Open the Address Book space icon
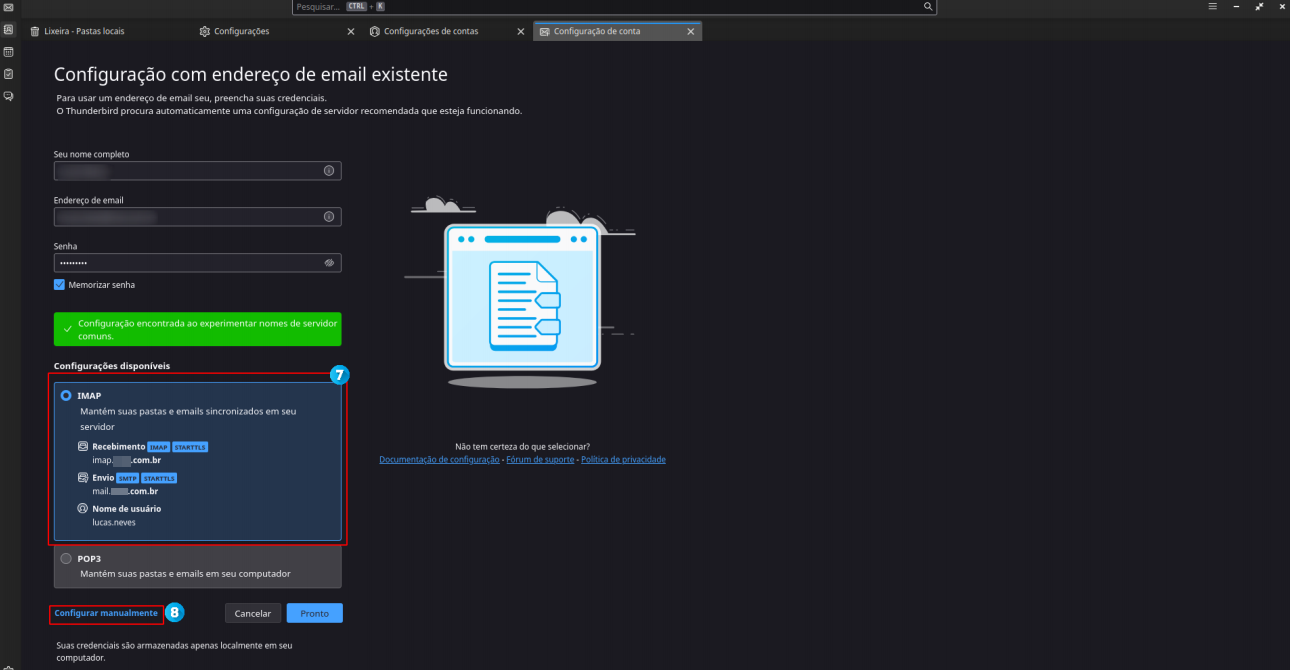This screenshot has width=1290, height=670. (x=8, y=30)
